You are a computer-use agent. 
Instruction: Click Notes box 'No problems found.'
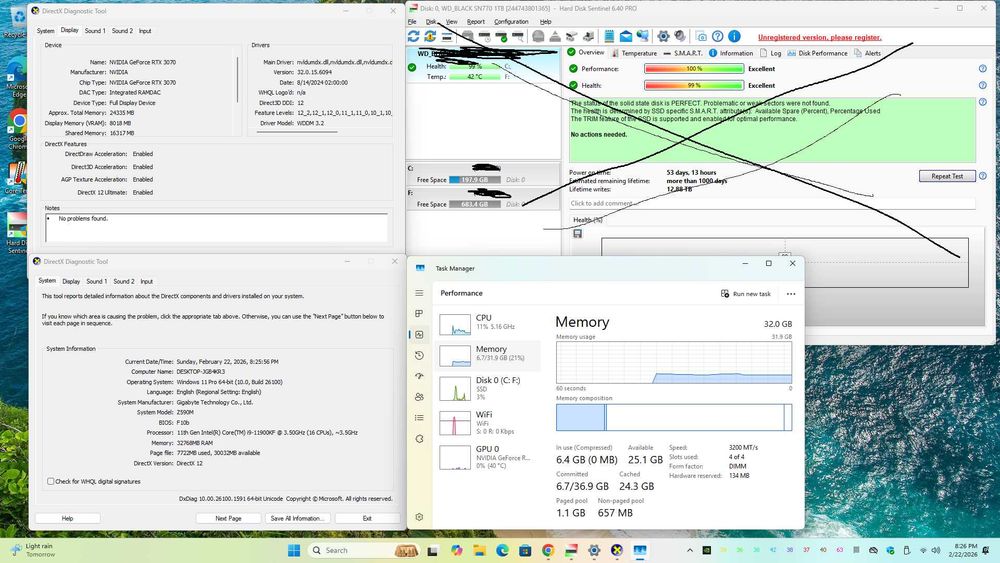point(216,228)
